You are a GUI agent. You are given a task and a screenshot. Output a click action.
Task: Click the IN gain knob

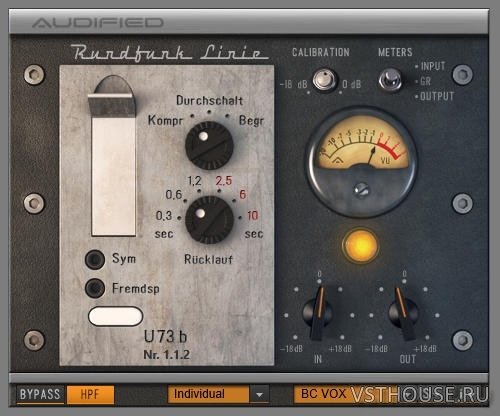(x=317, y=313)
